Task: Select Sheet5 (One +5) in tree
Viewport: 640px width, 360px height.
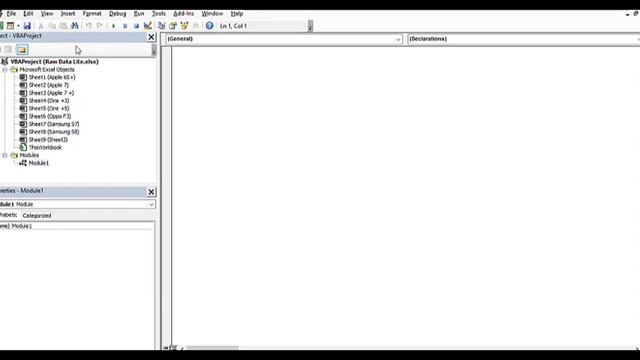Action: (x=49, y=108)
